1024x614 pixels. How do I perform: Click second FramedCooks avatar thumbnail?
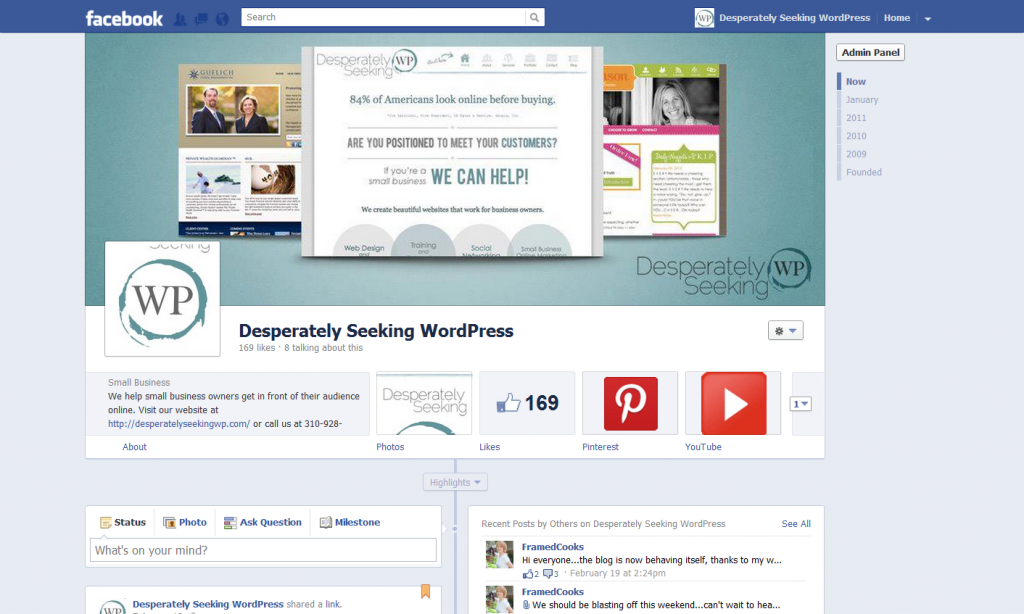500,600
